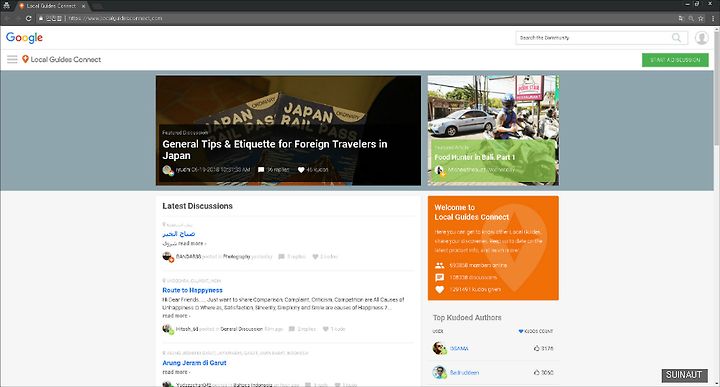Click the General Discussion category link
This screenshot has height=387, width=720.
point(242,329)
